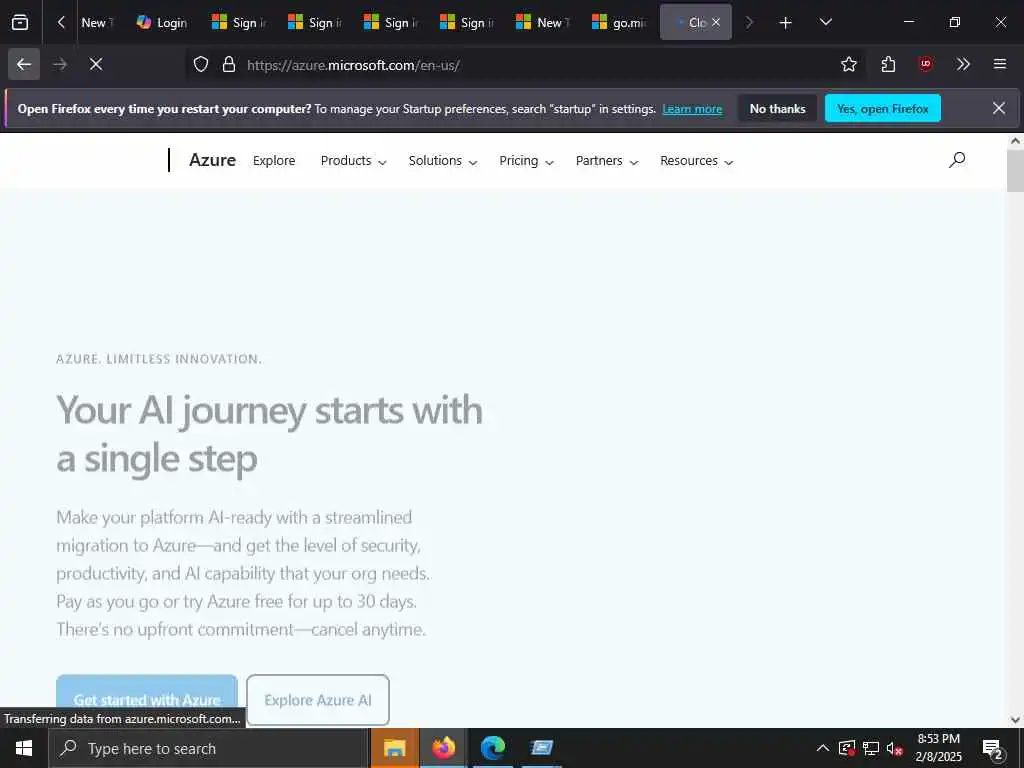Click the page scrollbar down arrow
Image resolution: width=1024 pixels, height=768 pixels.
pyautogui.click(x=1015, y=720)
